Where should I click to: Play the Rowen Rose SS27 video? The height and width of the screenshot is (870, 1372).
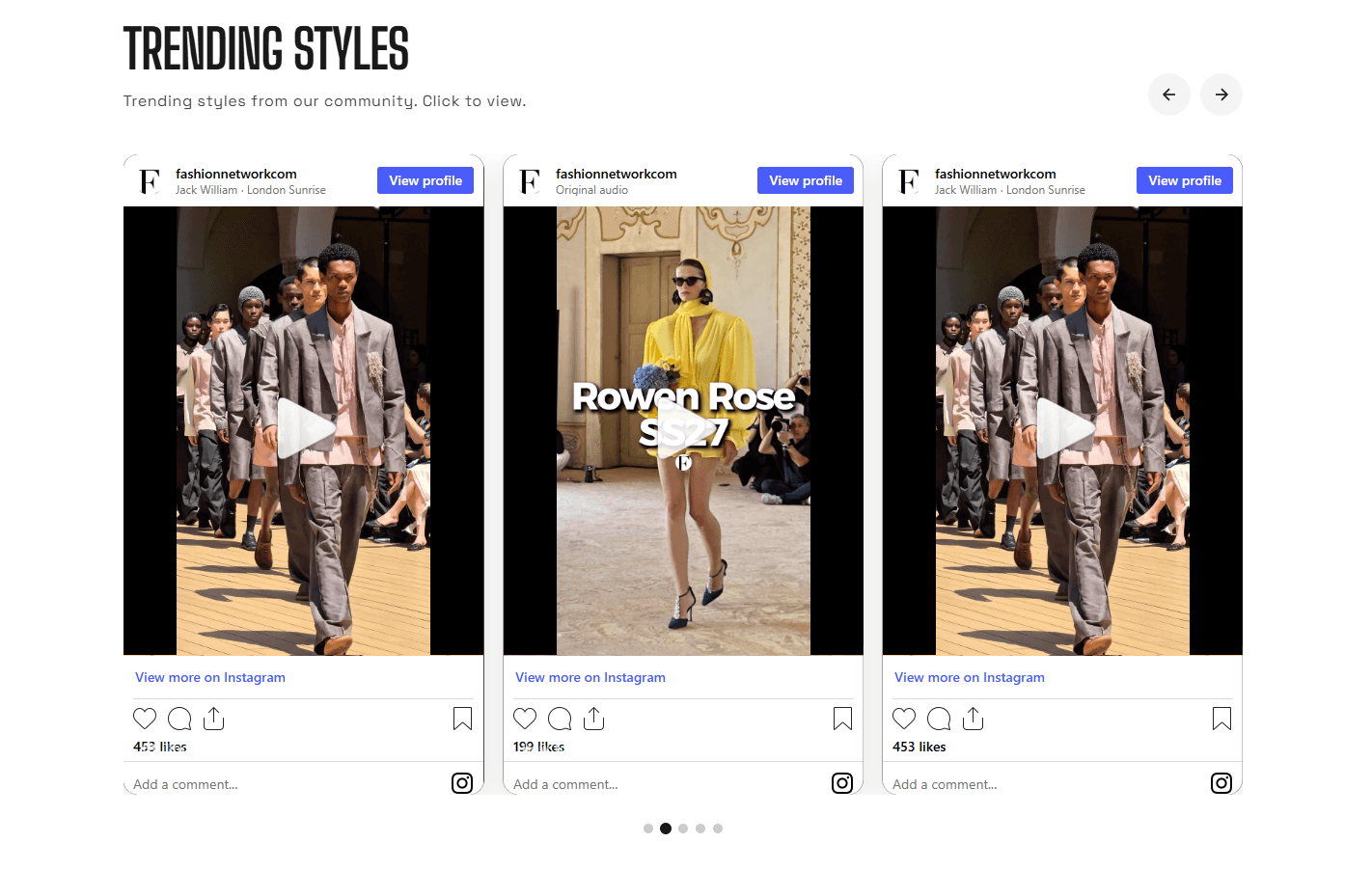(684, 429)
